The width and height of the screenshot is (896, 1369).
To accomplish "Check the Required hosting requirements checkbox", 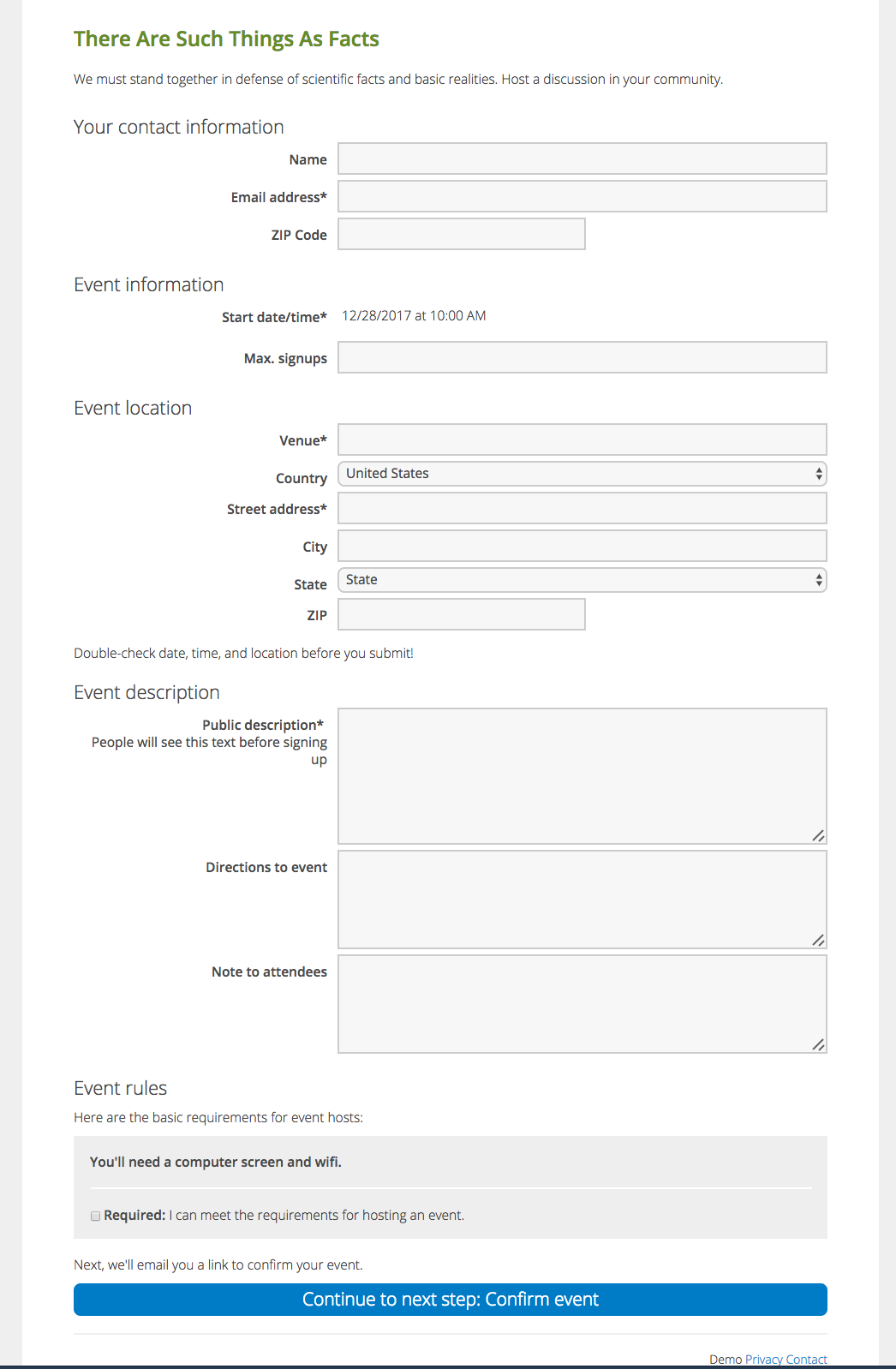I will click(96, 1216).
